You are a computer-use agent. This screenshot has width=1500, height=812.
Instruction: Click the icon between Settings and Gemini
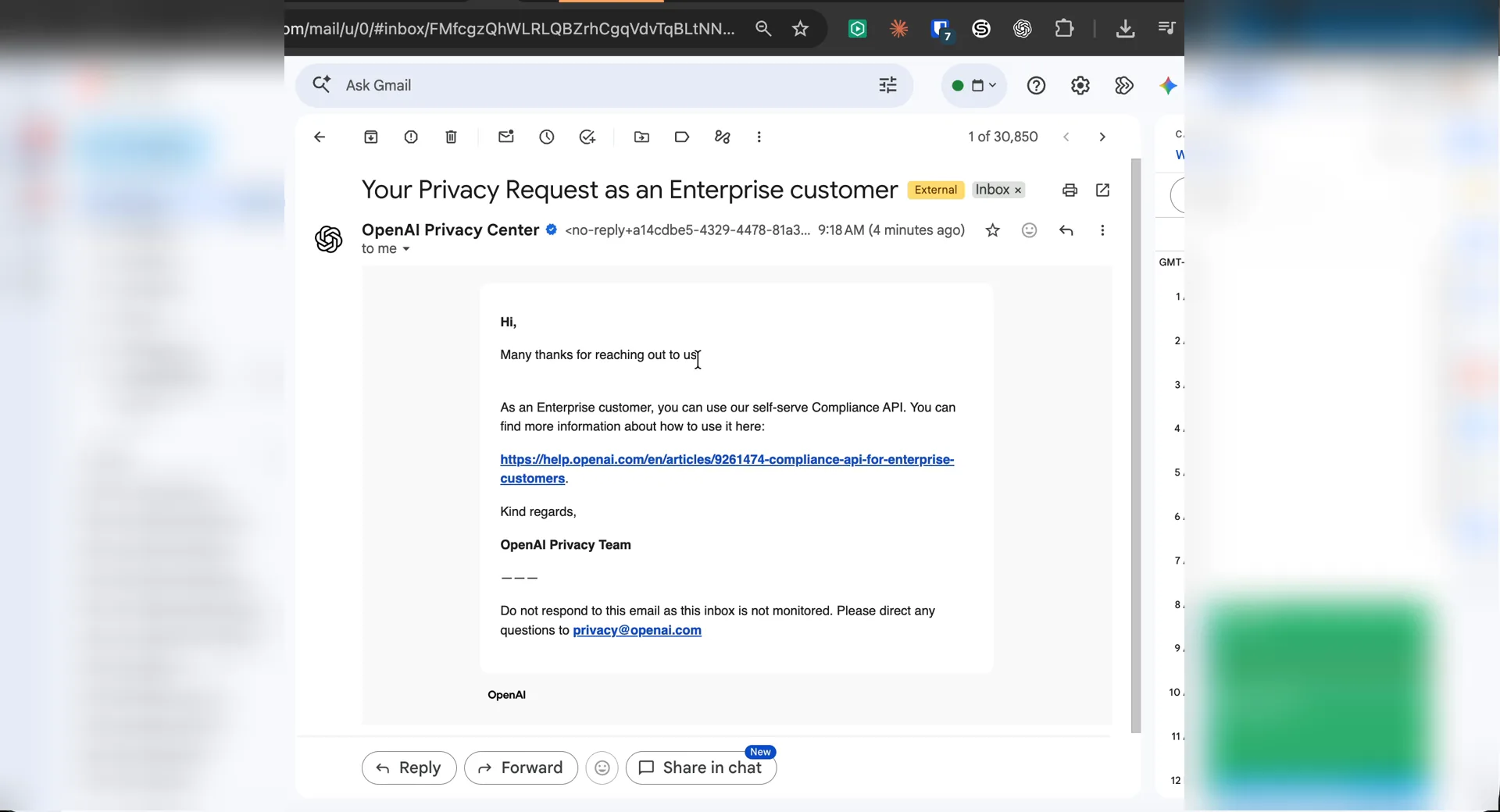pos(1124,86)
